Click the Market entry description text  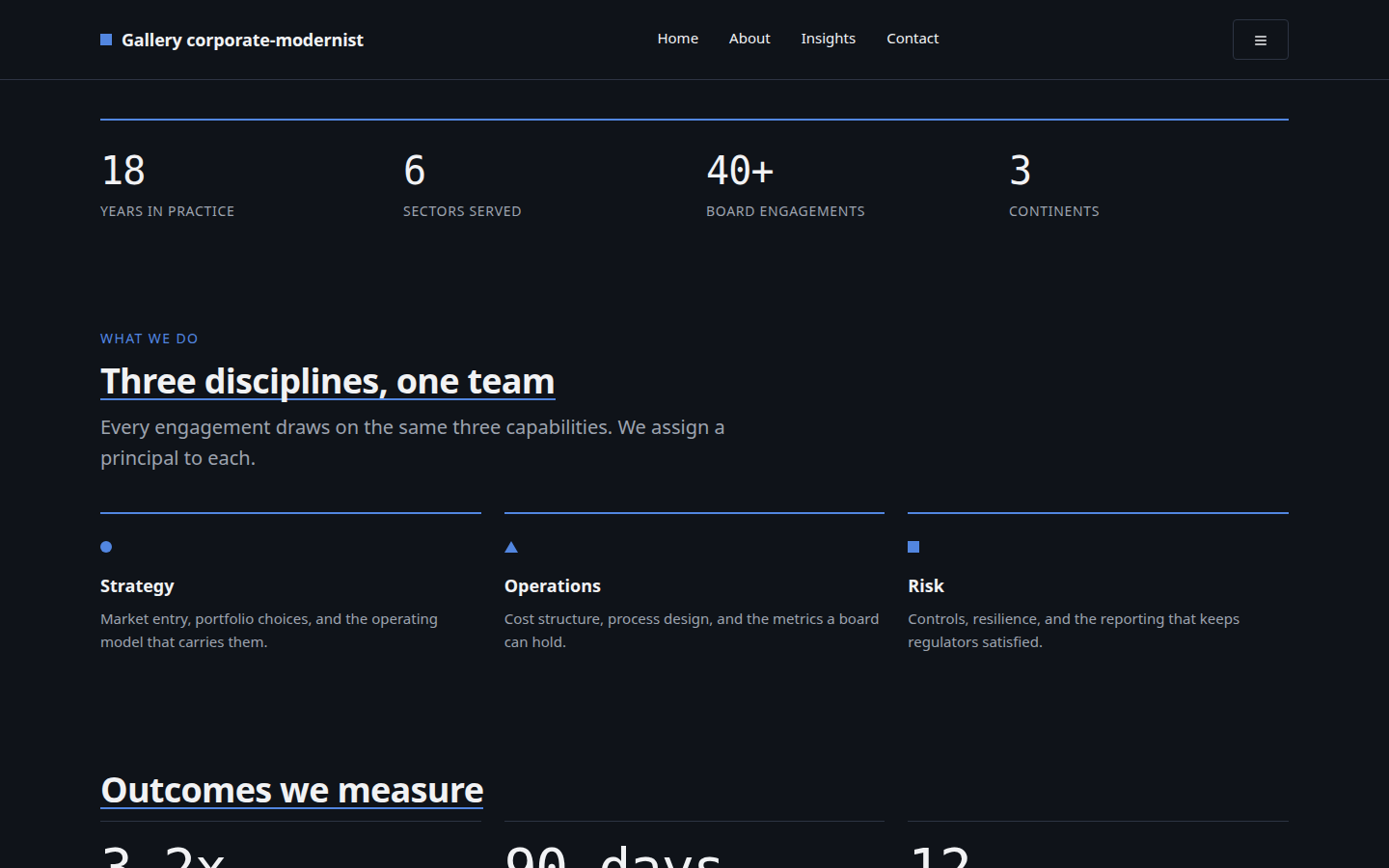tap(269, 631)
